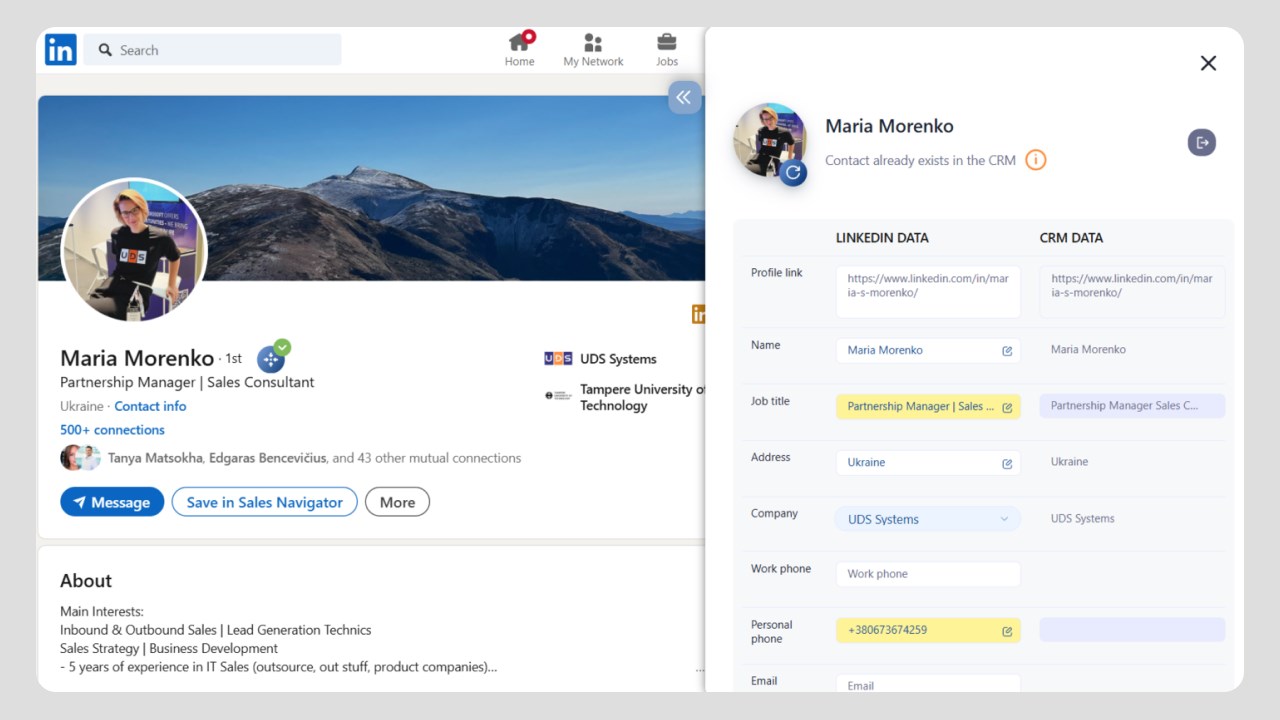This screenshot has height=720, width=1280.
Task: Click the CRM Job title value
Action: pyautogui.click(x=1132, y=406)
